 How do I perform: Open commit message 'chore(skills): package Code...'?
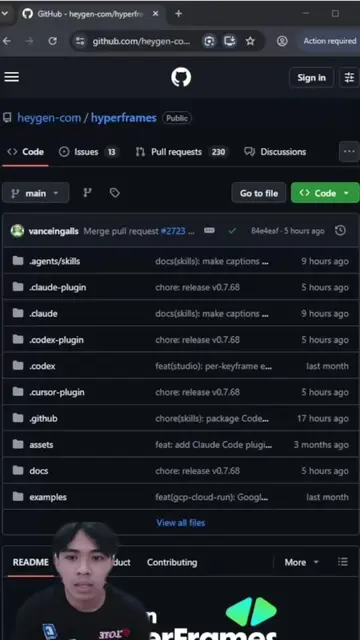pyautogui.click(x=212, y=418)
